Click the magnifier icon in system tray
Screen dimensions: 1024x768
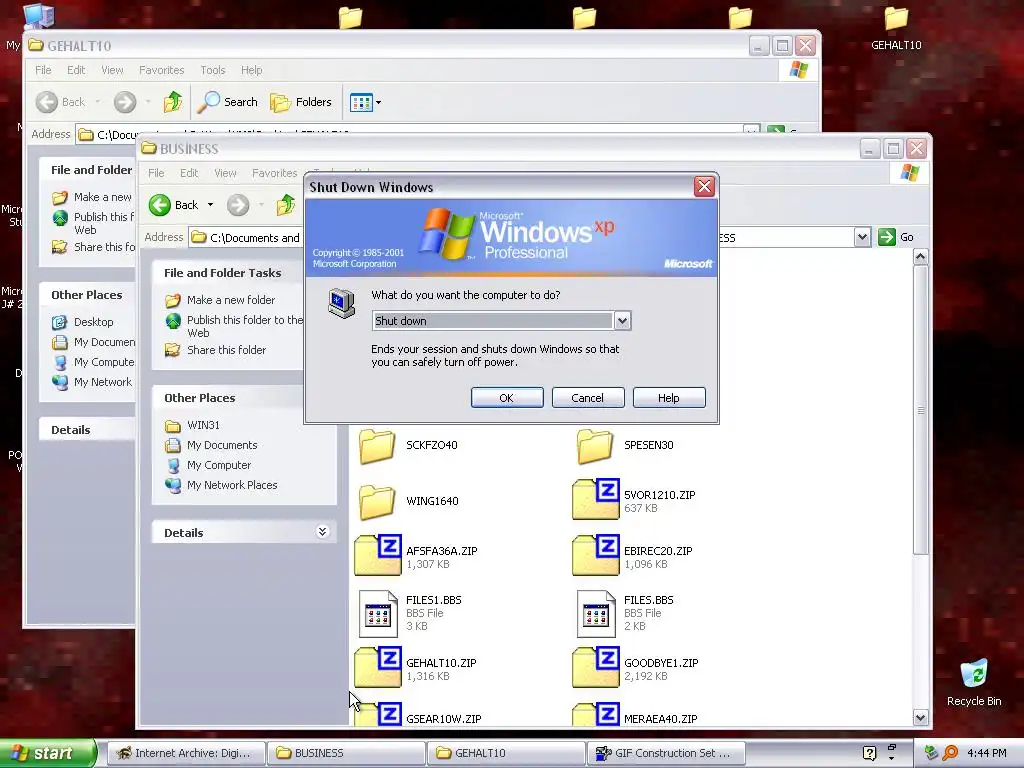point(950,753)
